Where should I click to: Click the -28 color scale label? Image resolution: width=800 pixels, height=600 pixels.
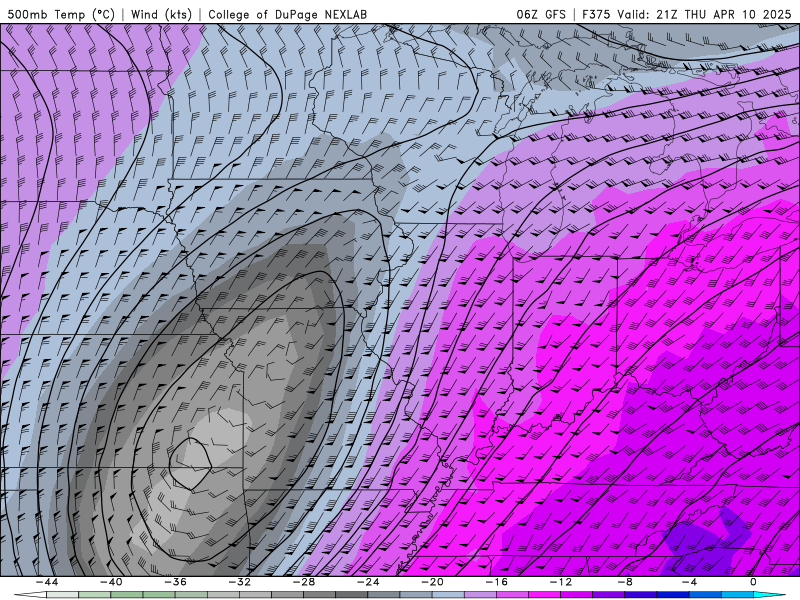[x=304, y=582]
